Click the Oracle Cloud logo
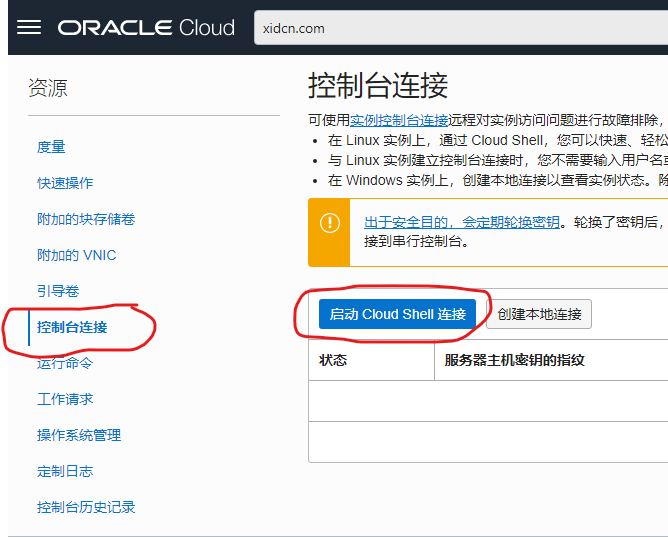Screen dimensions: 668x537 click(146, 27)
